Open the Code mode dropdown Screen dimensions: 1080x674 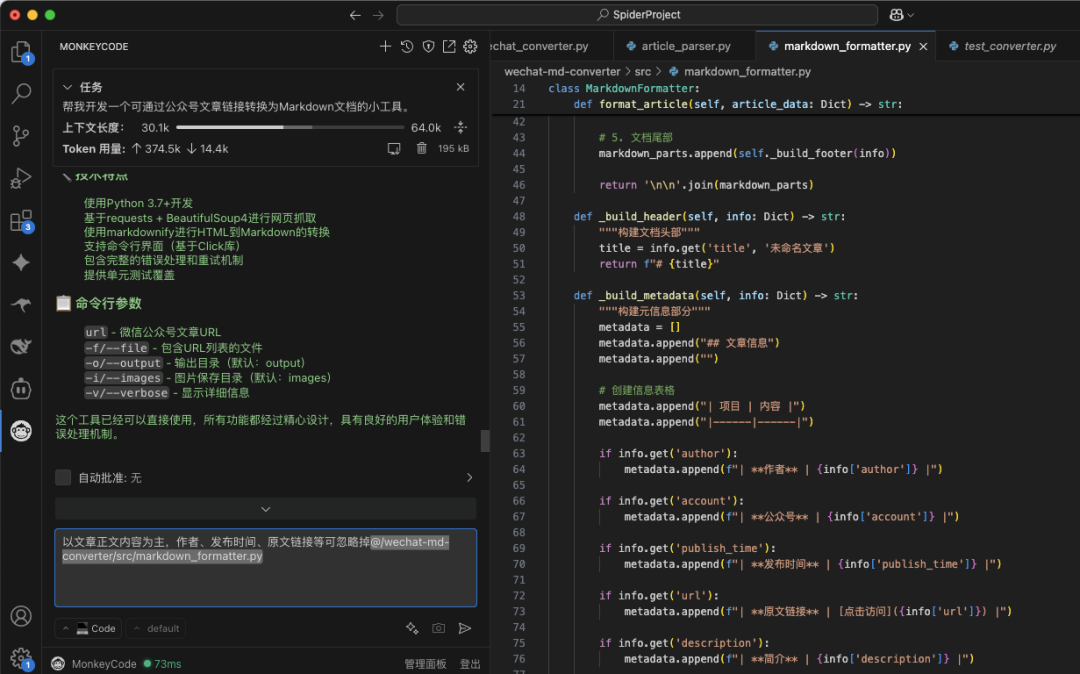coord(88,628)
